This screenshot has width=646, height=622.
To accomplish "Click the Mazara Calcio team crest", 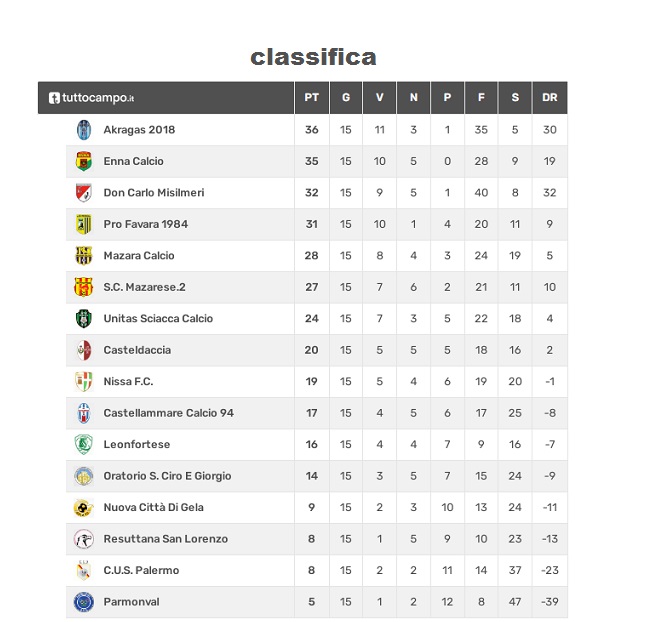I will click(84, 256).
